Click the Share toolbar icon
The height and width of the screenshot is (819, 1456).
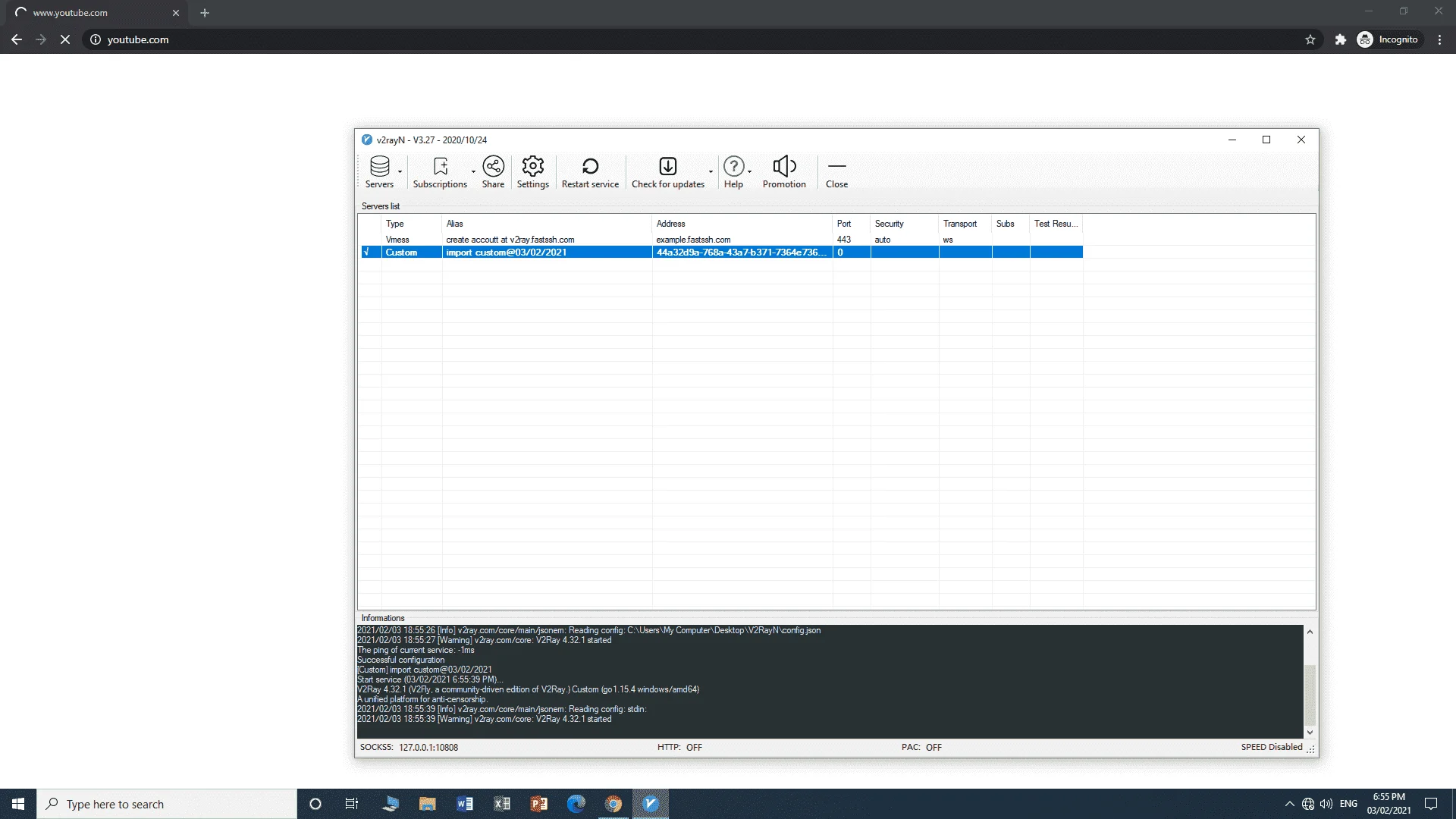493,172
